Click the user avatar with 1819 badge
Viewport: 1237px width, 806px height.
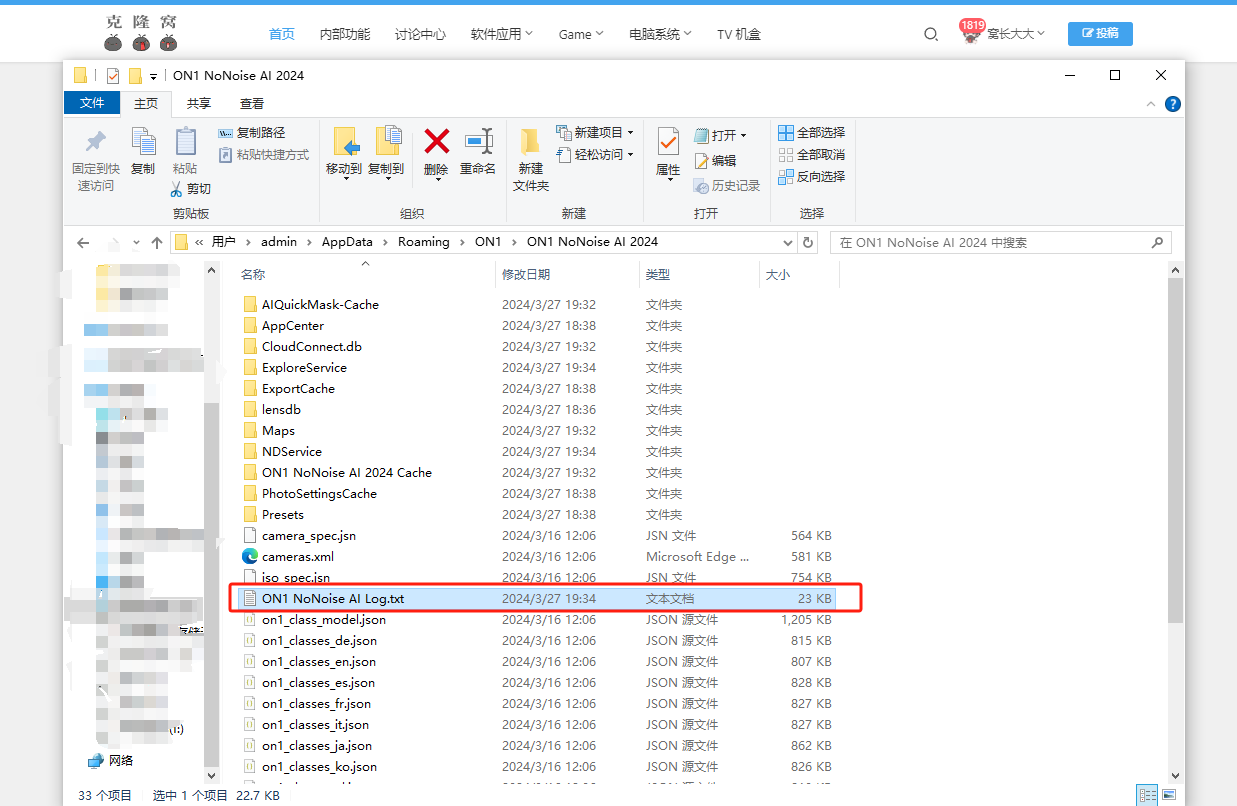coord(971,33)
